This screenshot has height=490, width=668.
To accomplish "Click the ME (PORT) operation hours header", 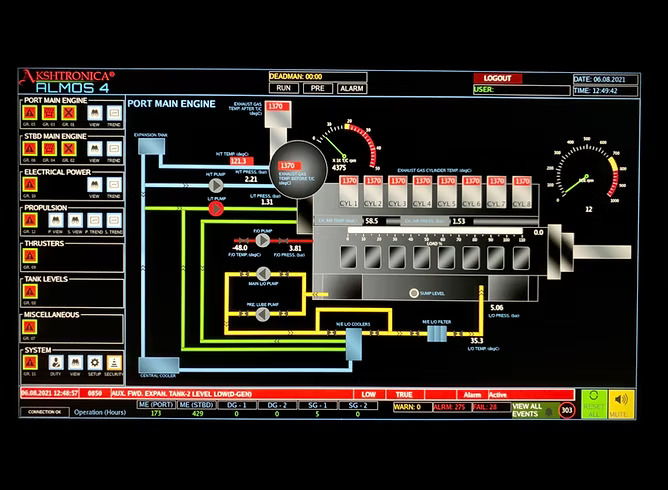I will coord(156,405).
